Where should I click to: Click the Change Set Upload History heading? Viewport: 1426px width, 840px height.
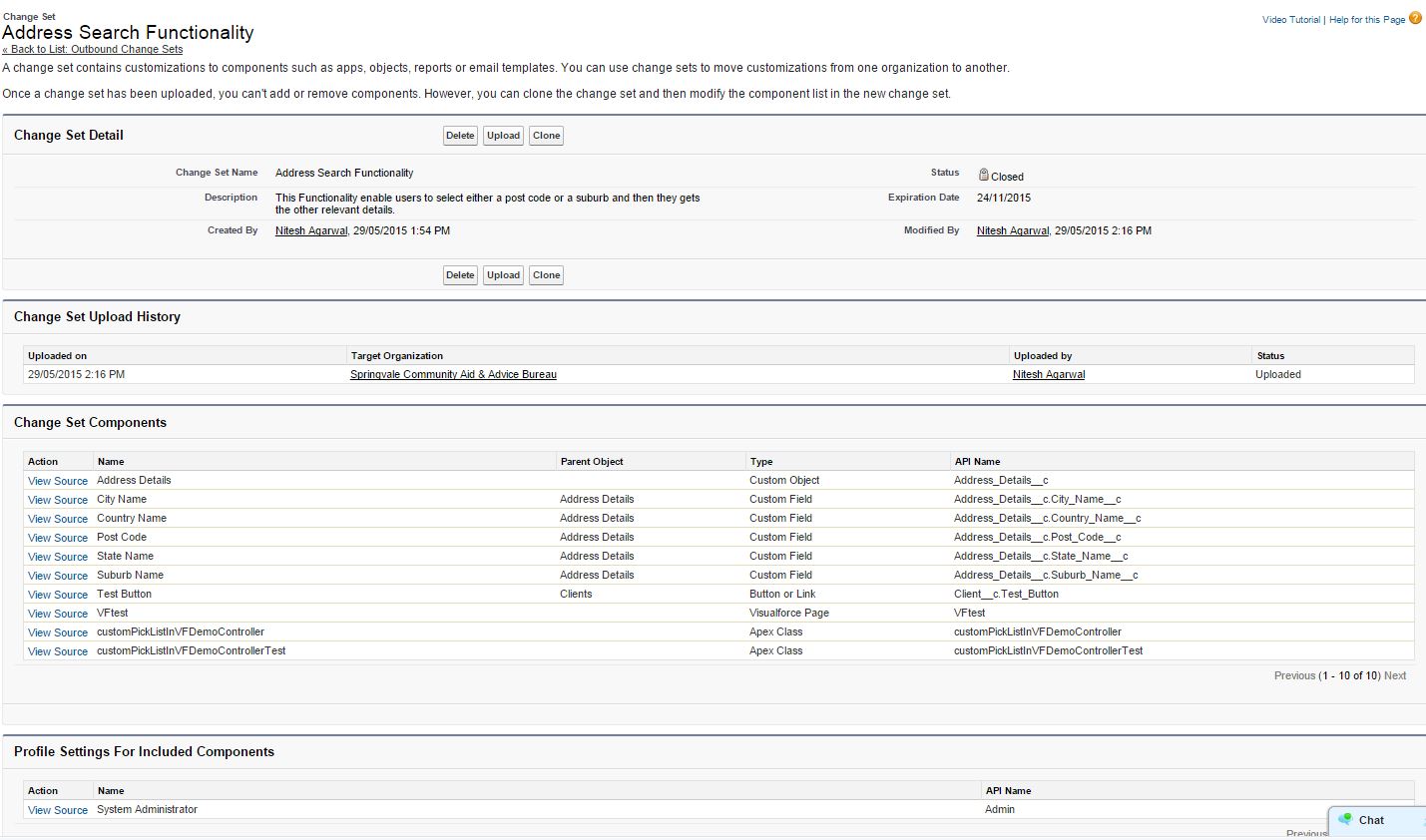(x=97, y=317)
